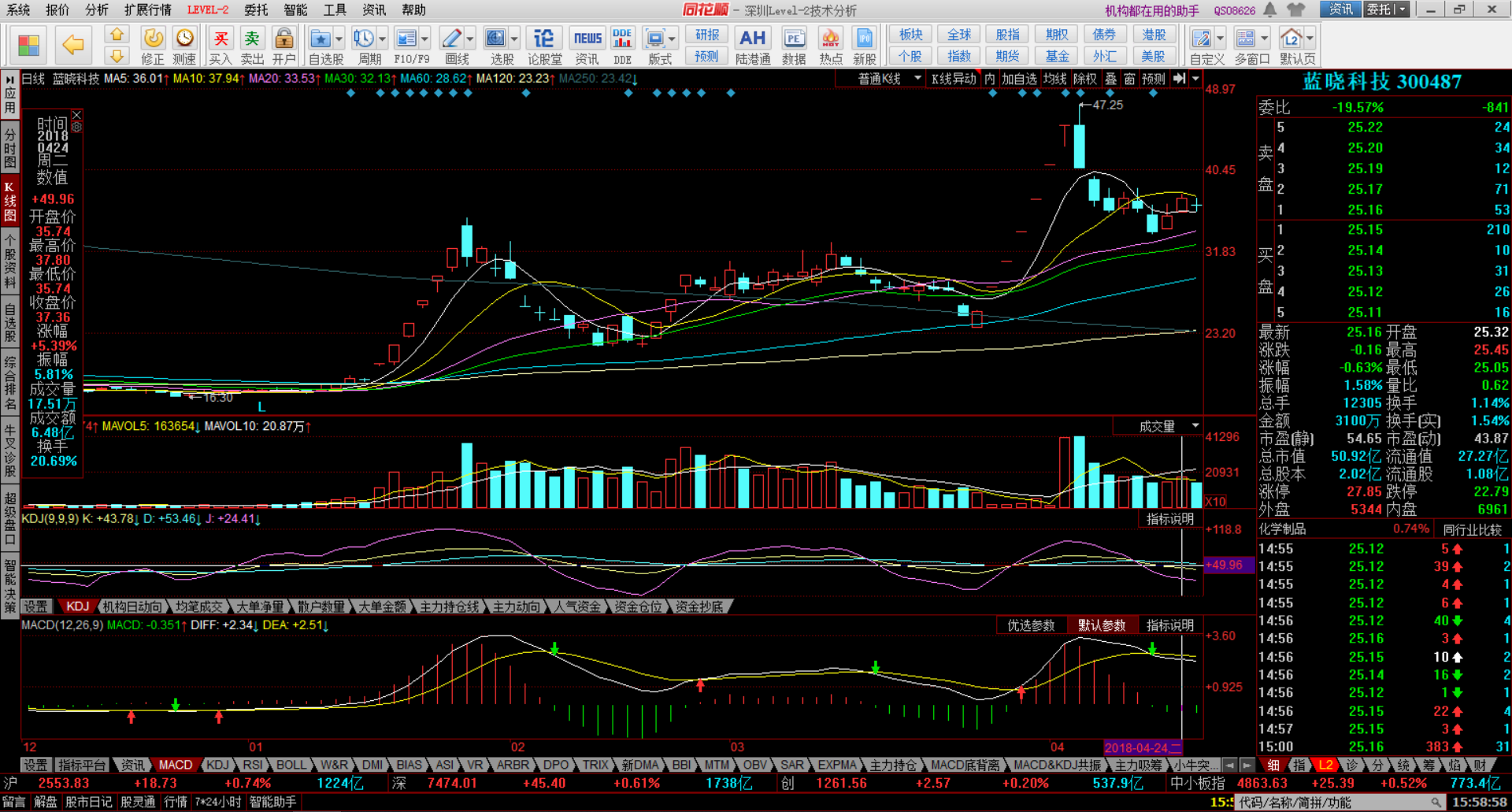Open the 扩展行情 menu
Image resolution: width=1512 pixels, height=812 pixels.
pyautogui.click(x=148, y=9)
